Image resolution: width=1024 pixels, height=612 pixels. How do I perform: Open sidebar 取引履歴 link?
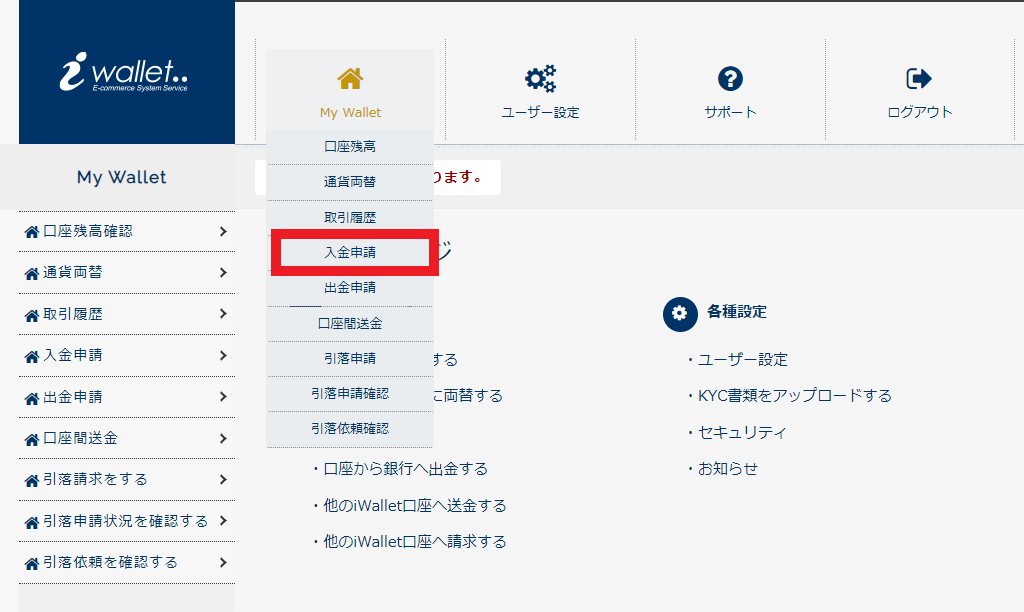click(72, 314)
